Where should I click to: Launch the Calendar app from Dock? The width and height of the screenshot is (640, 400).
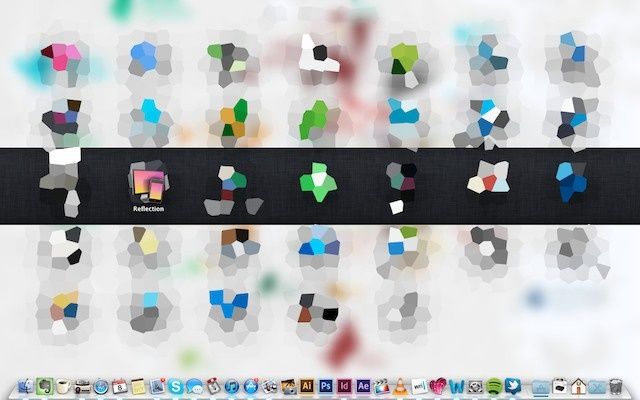tap(119, 386)
